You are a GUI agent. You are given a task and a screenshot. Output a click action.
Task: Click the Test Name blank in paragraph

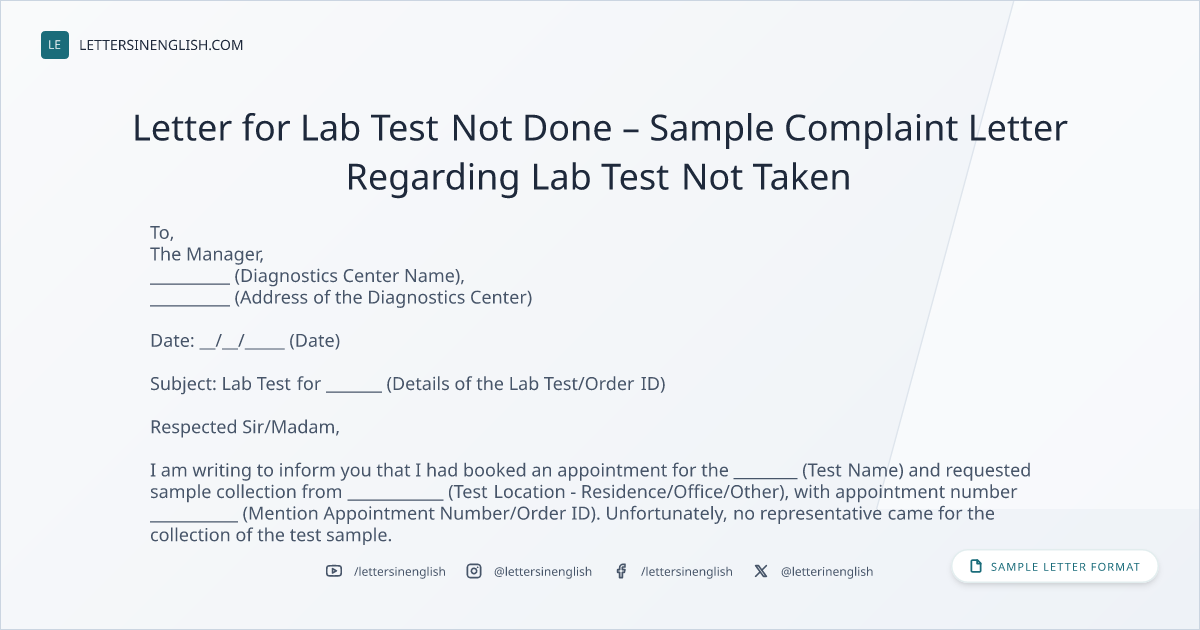pos(765,474)
